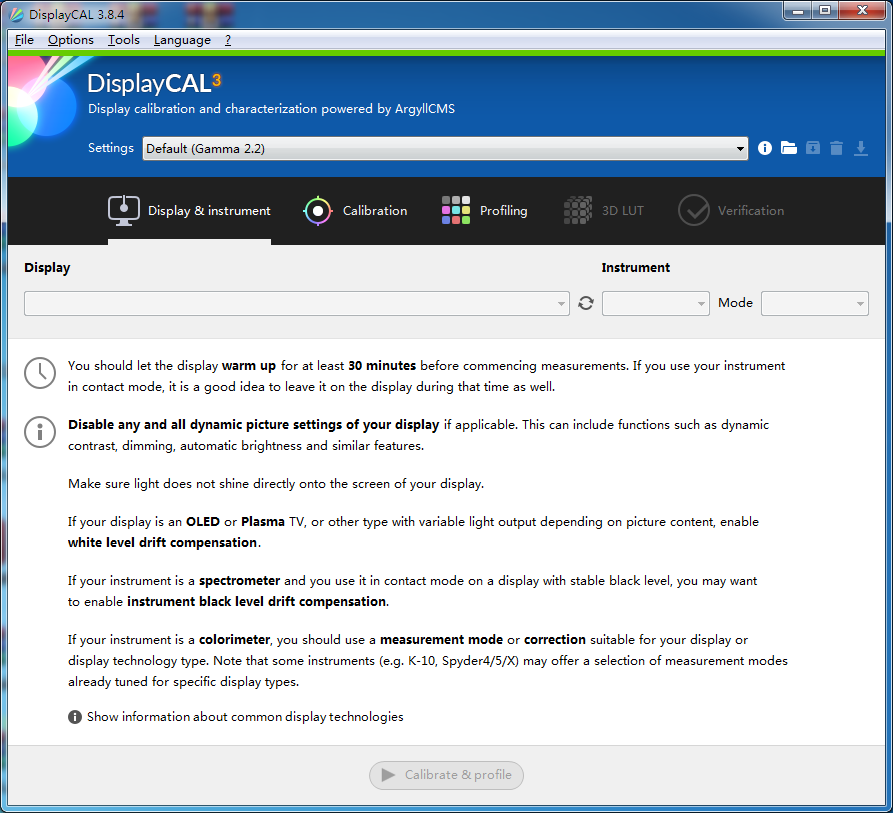
Task: Close the DisplayCAL window
Action: (862, 11)
